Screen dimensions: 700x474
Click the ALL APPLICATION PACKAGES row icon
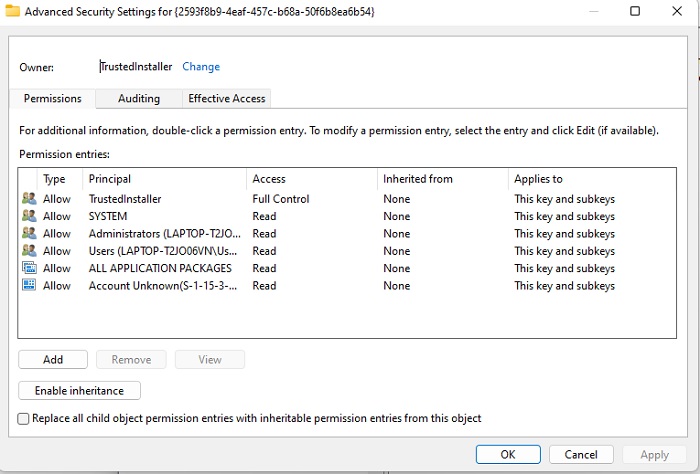point(29,268)
